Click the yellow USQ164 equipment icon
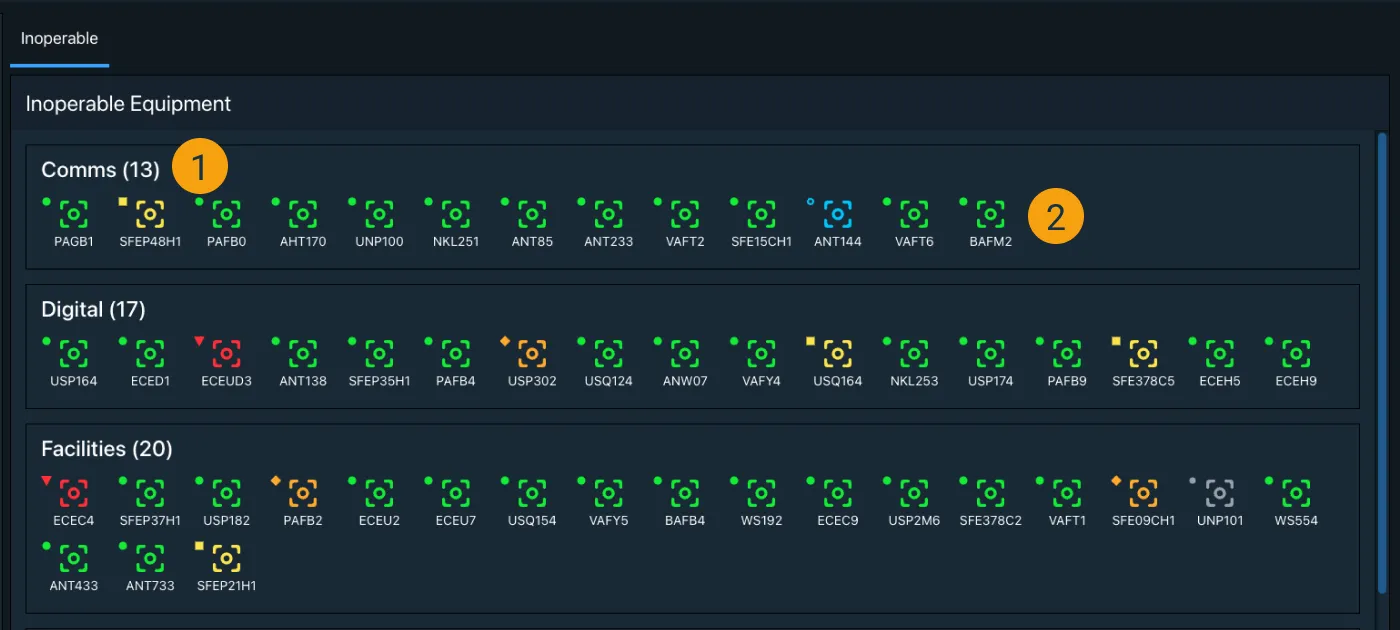 838,353
